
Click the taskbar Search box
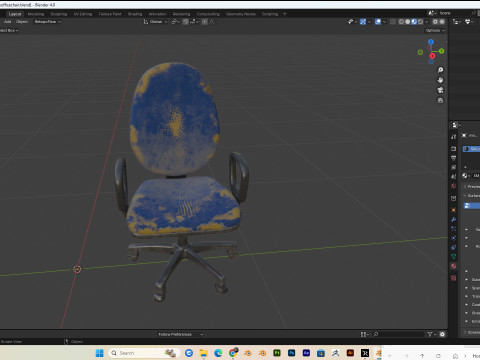[144, 353]
